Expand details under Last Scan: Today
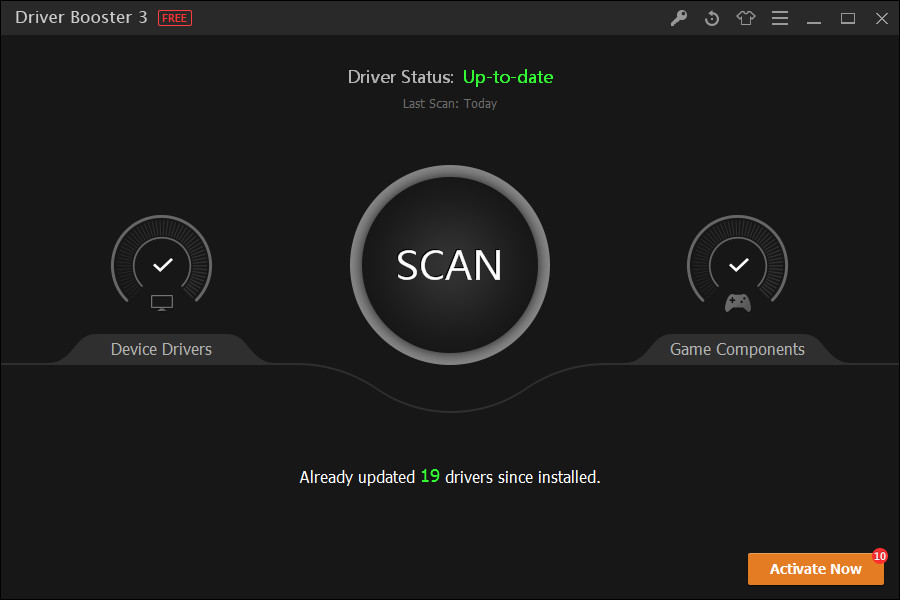The image size is (900, 600). [449, 103]
